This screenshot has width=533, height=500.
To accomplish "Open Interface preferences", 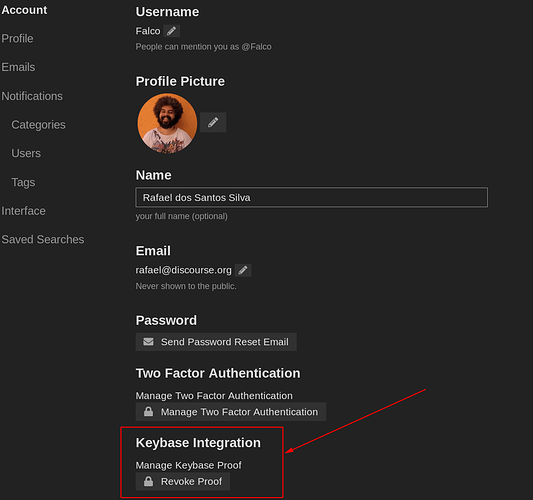I will pyautogui.click(x=23, y=211).
